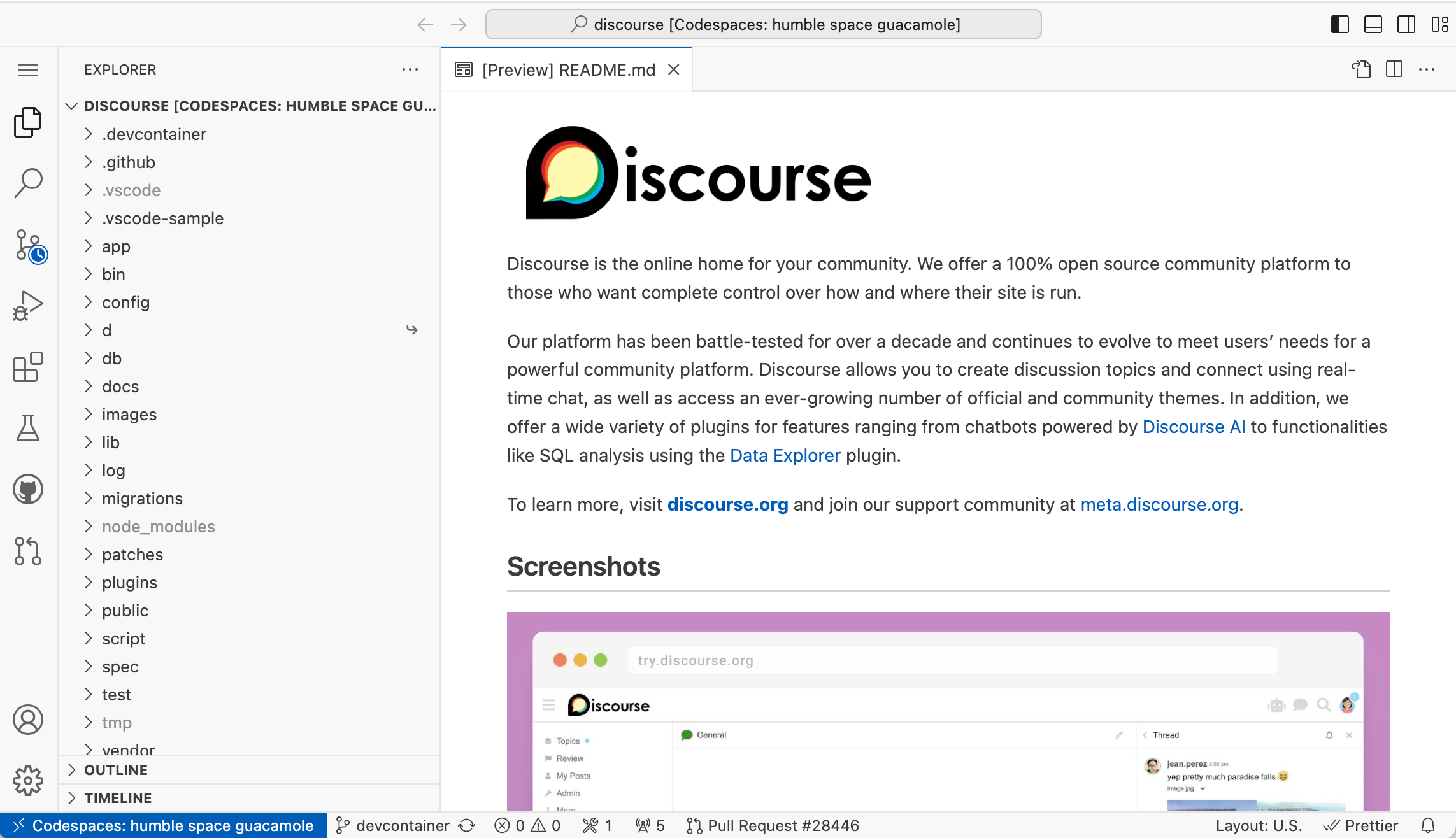Image resolution: width=1456 pixels, height=838 pixels.
Task: Toggle the primary side bar visibility
Action: [1340, 24]
